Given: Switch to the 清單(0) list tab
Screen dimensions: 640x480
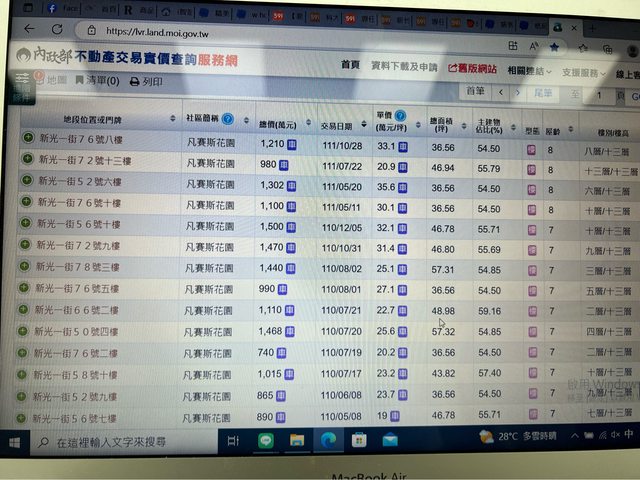Looking at the screenshot, I should tap(97, 81).
